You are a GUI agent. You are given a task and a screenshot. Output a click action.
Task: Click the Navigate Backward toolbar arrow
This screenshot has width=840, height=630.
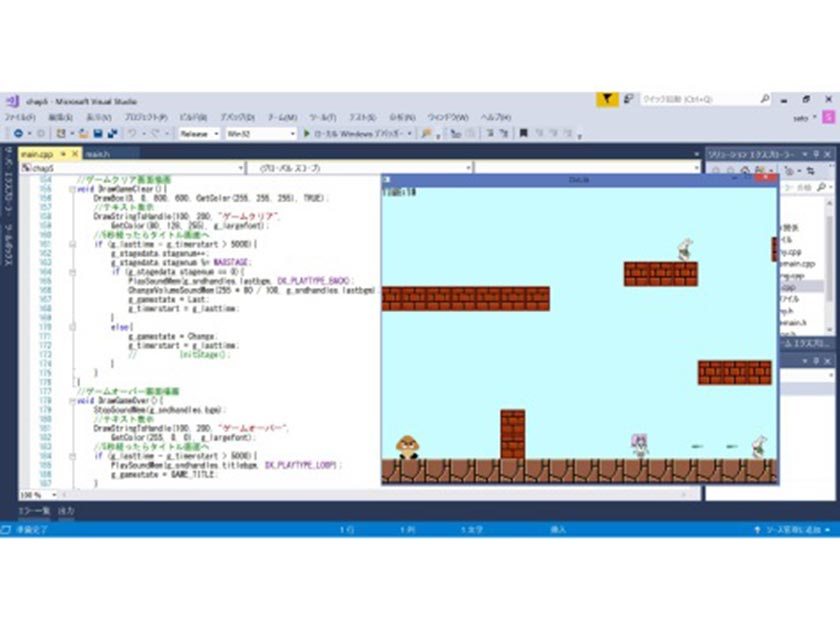18,133
